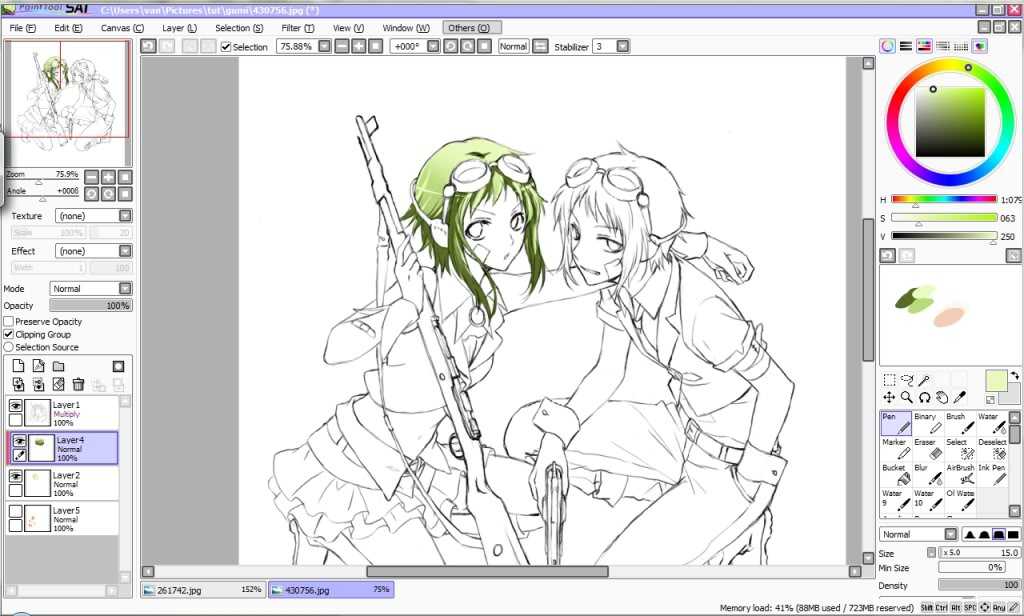The height and width of the screenshot is (616, 1024).
Task: Open the Stabilizer level dropdown
Action: (x=622, y=46)
